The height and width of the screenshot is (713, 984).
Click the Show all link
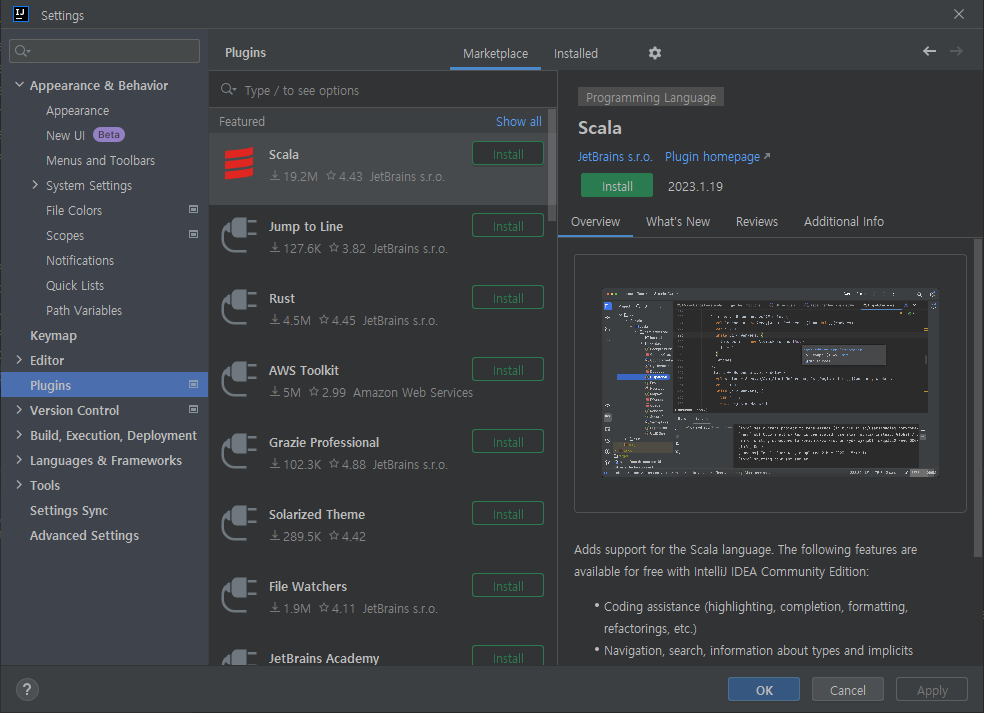tap(518, 121)
